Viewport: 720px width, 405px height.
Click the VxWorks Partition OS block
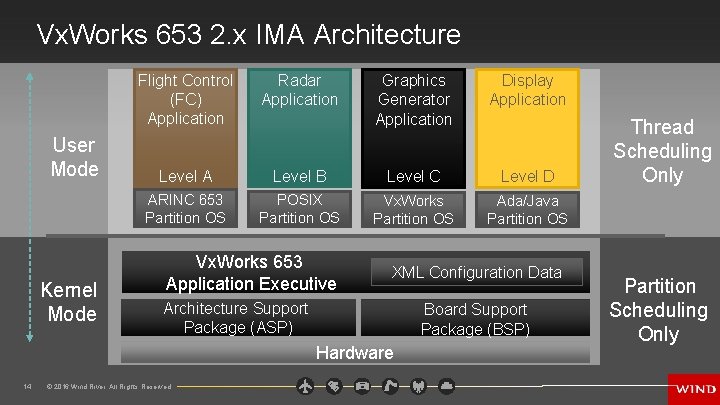click(x=413, y=209)
